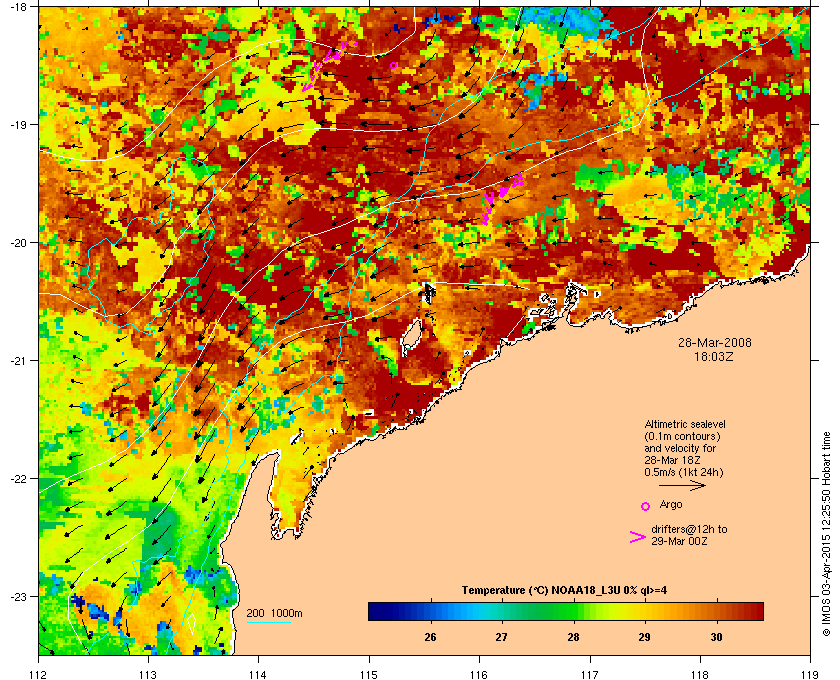Click the latitude label '-22'
Viewport: 840px width, 680px height.
18,479
